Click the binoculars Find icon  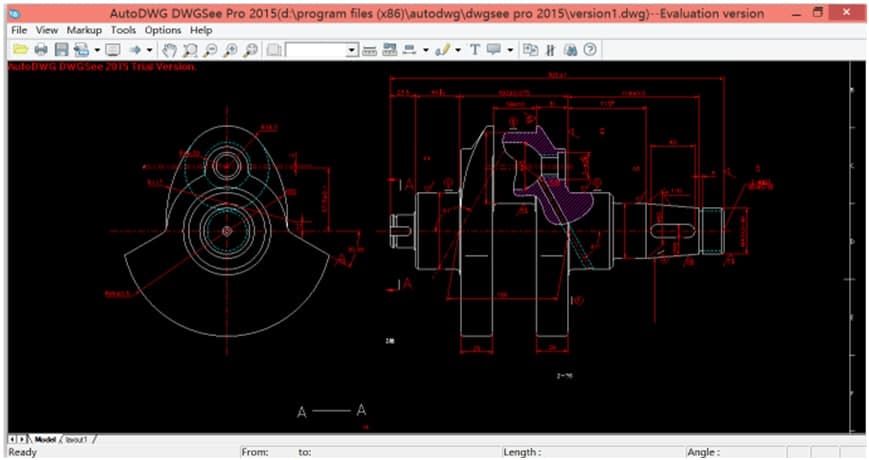[x=570, y=49]
